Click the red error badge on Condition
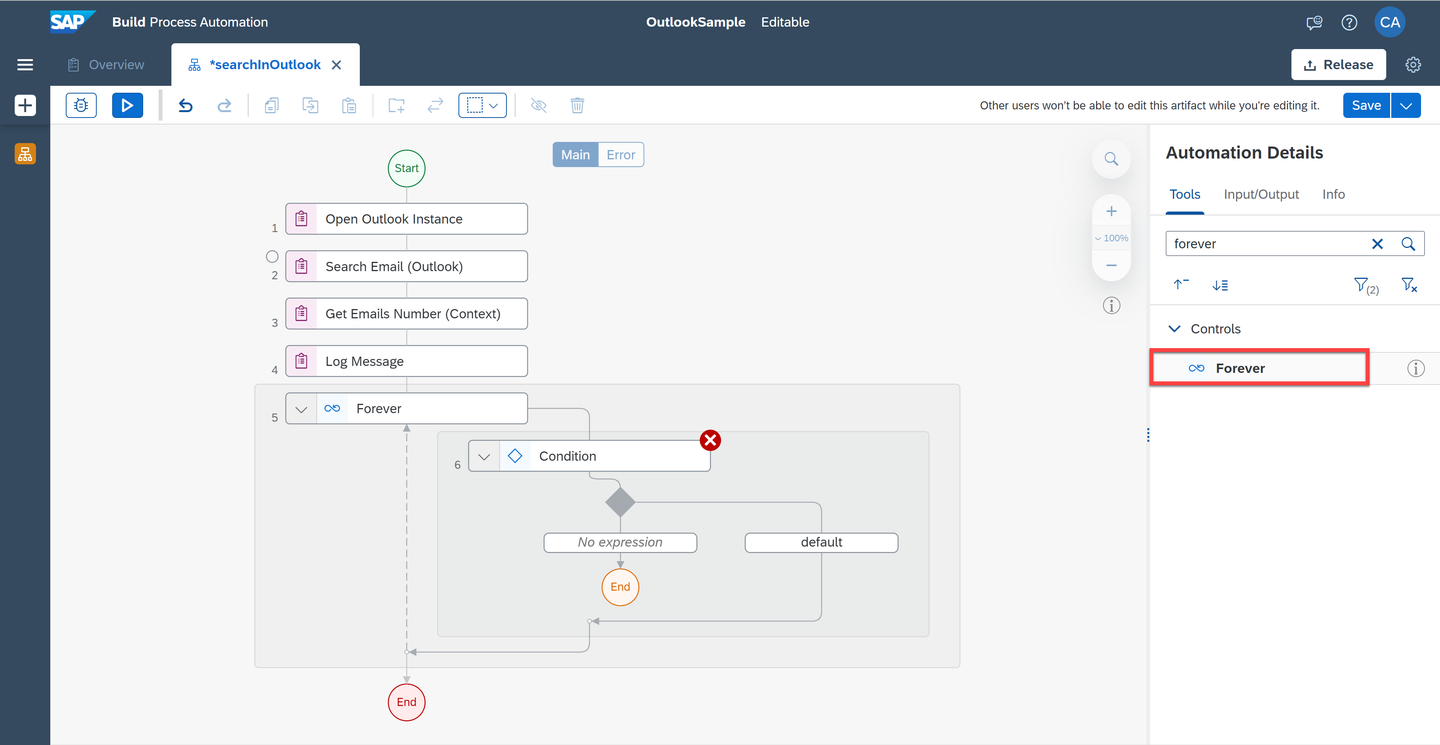 710,440
